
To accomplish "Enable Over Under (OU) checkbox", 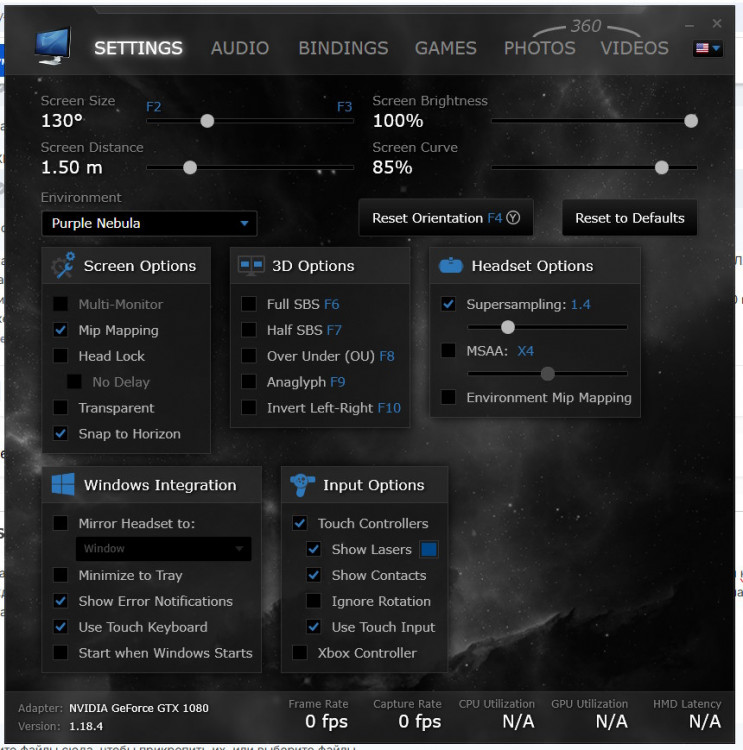I will point(249,356).
